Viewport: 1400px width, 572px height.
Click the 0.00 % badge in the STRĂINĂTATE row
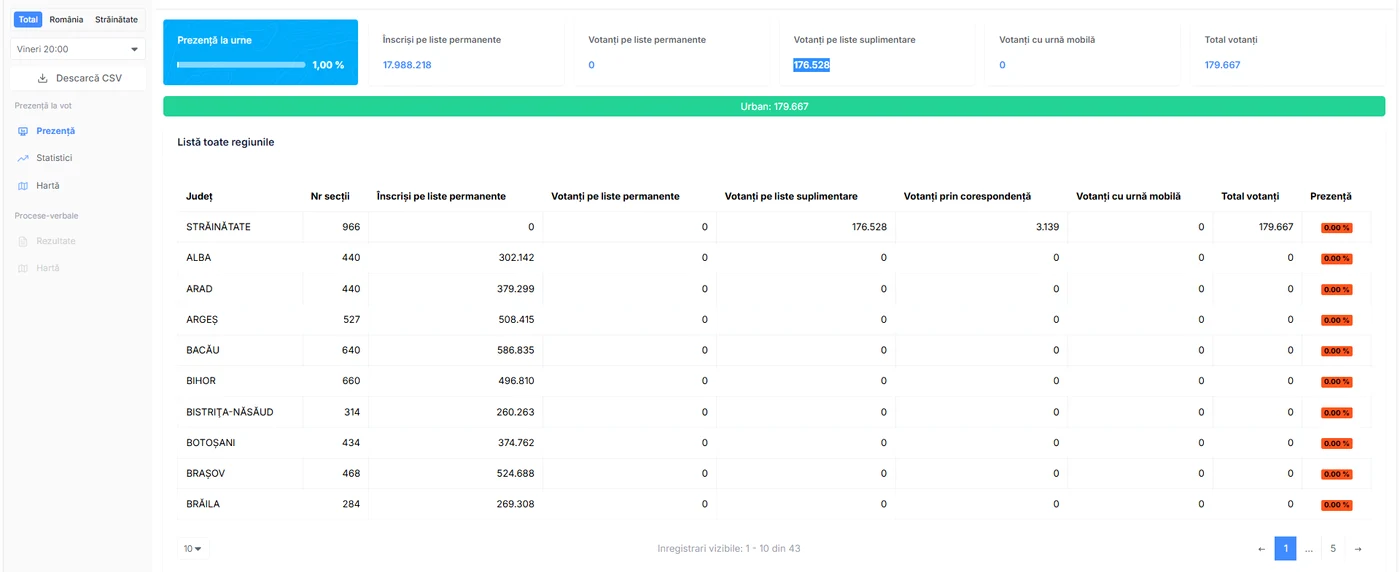point(1336,227)
